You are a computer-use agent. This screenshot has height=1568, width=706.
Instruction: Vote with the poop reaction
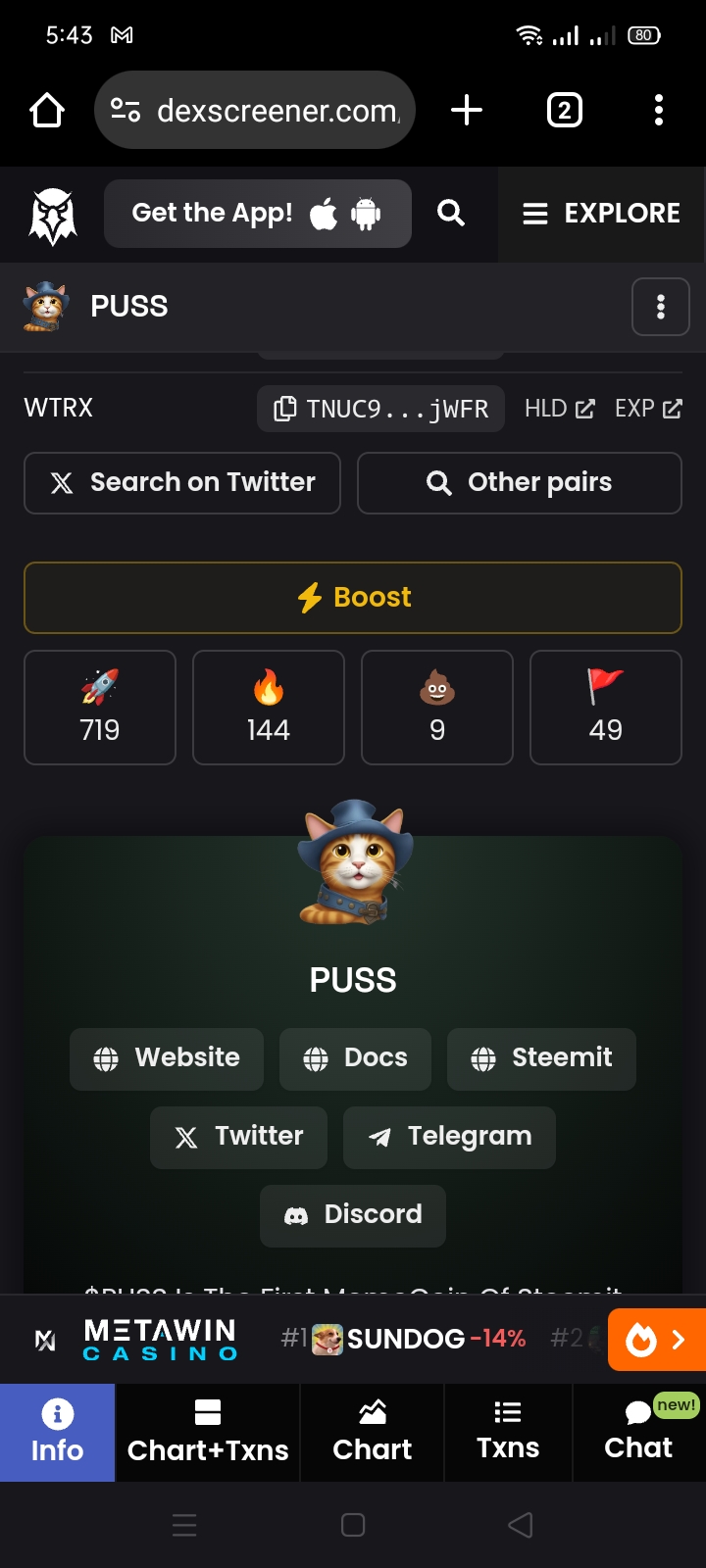click(437, 708)
